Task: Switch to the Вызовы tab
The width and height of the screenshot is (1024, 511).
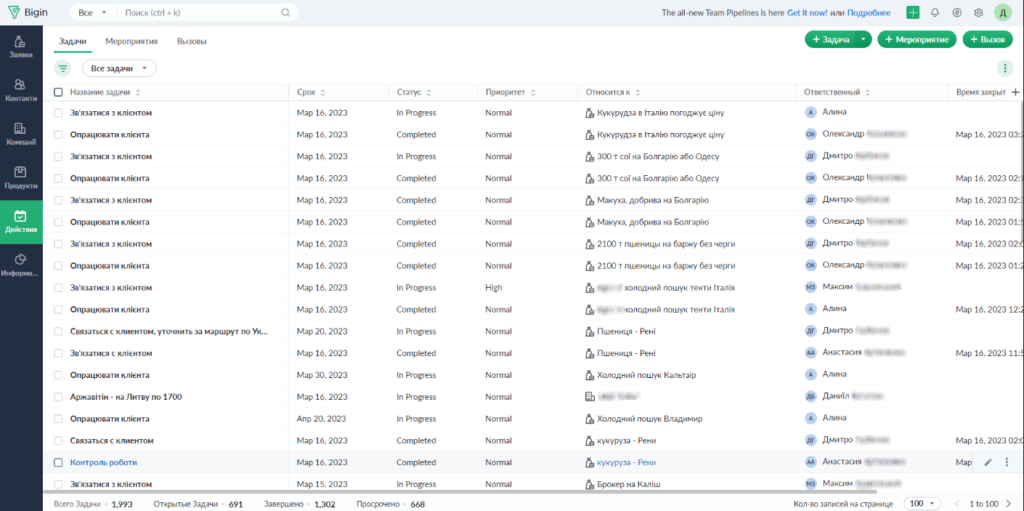Action: point(192,41)
